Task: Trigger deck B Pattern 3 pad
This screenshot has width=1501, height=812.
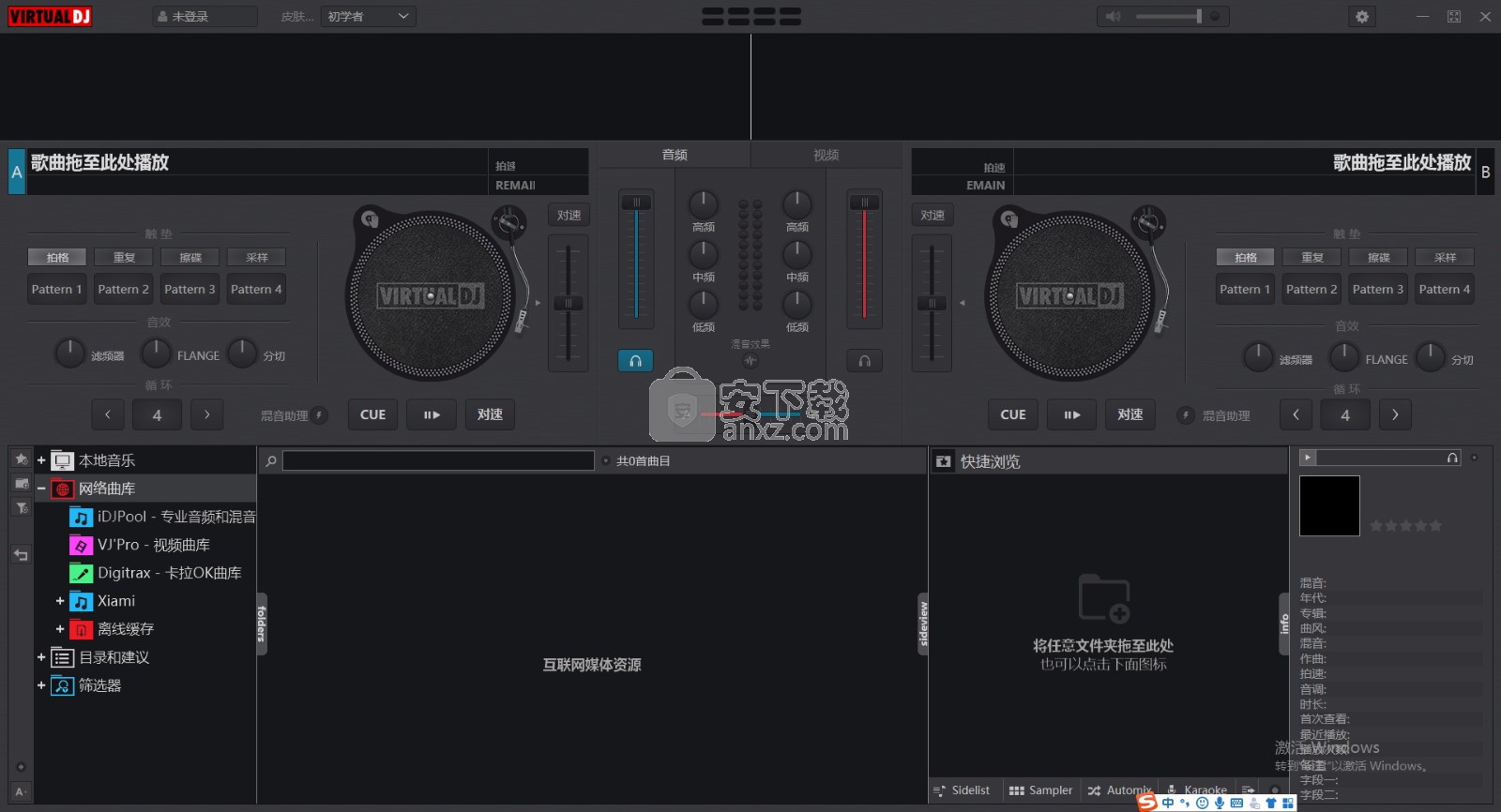Action: click(x=1378, y=289)
